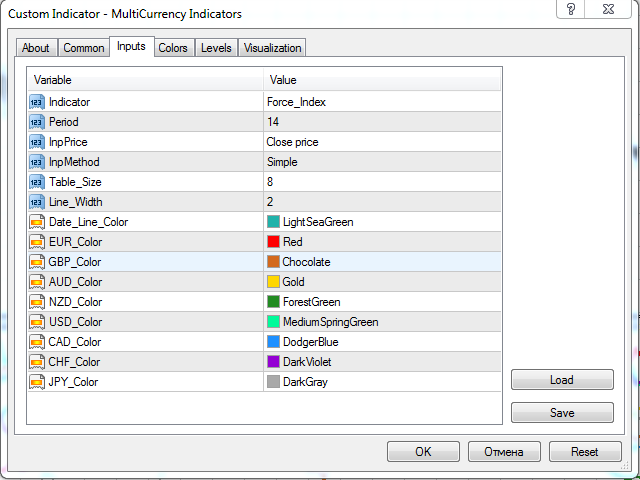
Task: Click the DarkGray swatch for JPY_Color
Action: (273, 382)
